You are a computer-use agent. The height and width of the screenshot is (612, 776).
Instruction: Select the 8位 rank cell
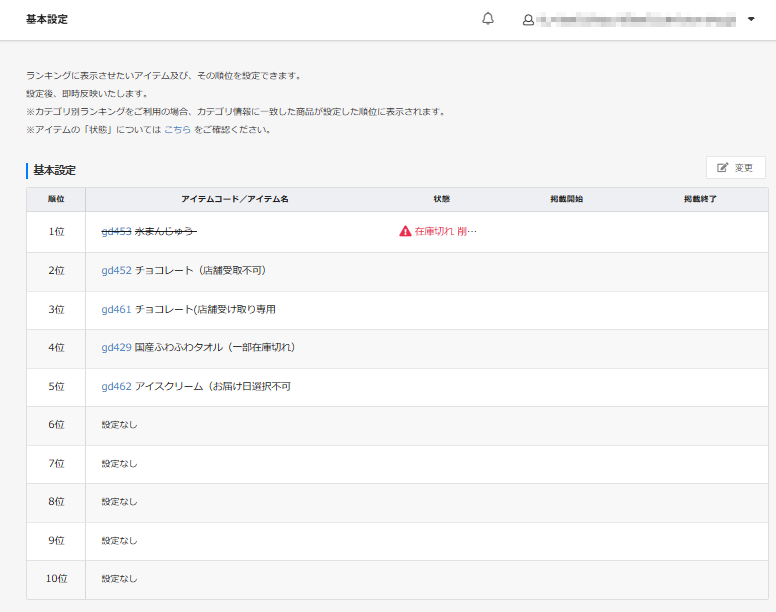[x=56, y=502]
